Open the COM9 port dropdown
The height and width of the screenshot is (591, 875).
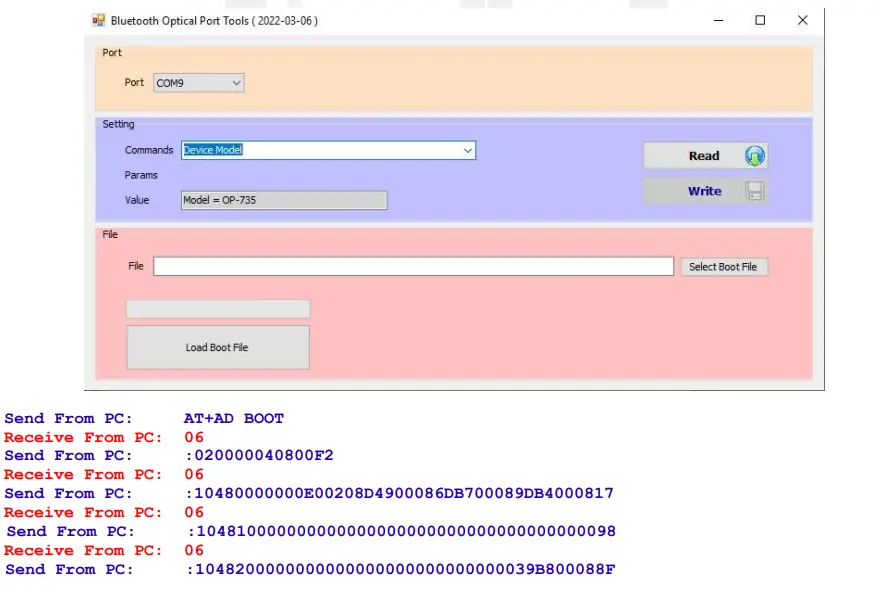click(198, 83)
